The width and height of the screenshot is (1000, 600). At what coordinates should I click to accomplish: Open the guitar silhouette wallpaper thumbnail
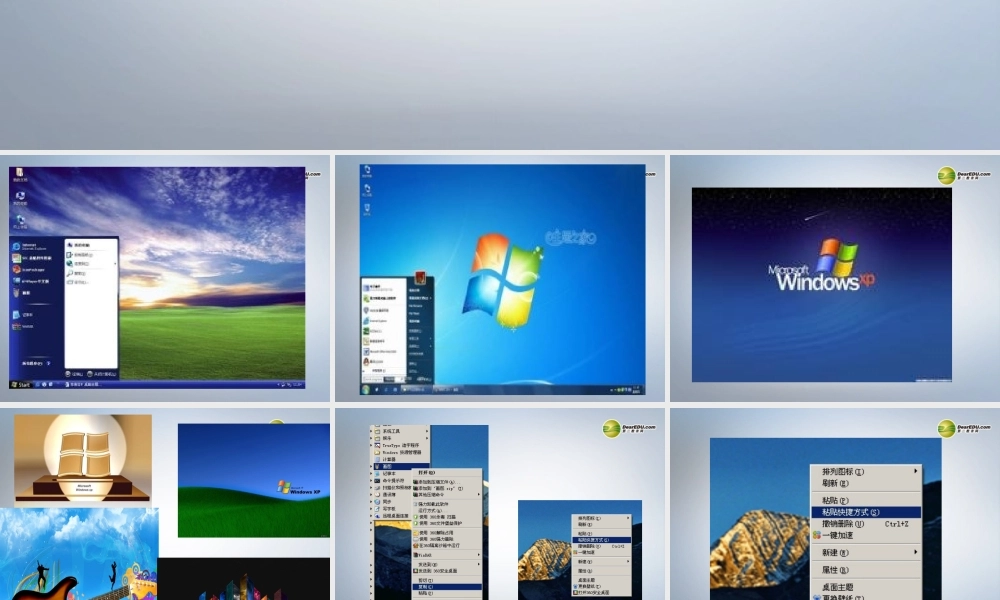pos(78,555)
